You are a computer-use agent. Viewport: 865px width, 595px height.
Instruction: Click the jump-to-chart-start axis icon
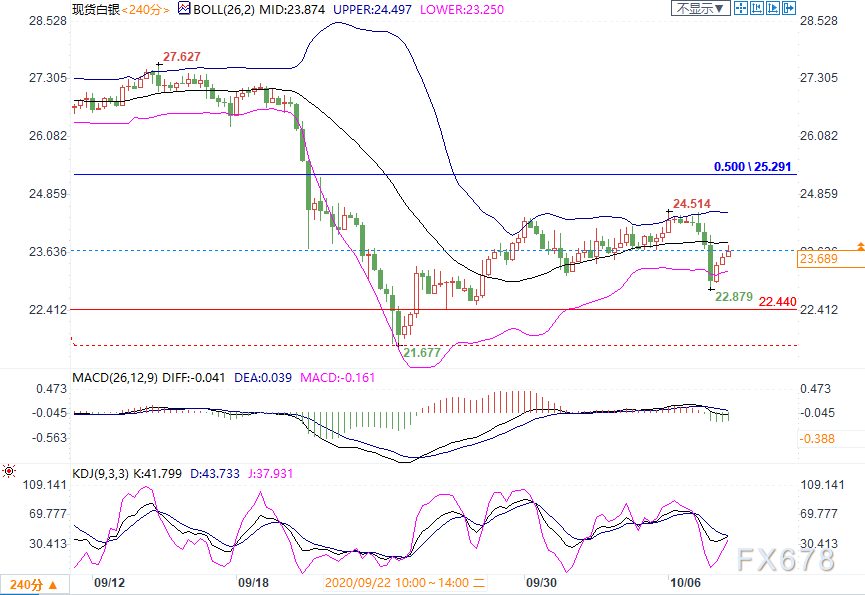[x=757, y=8]
